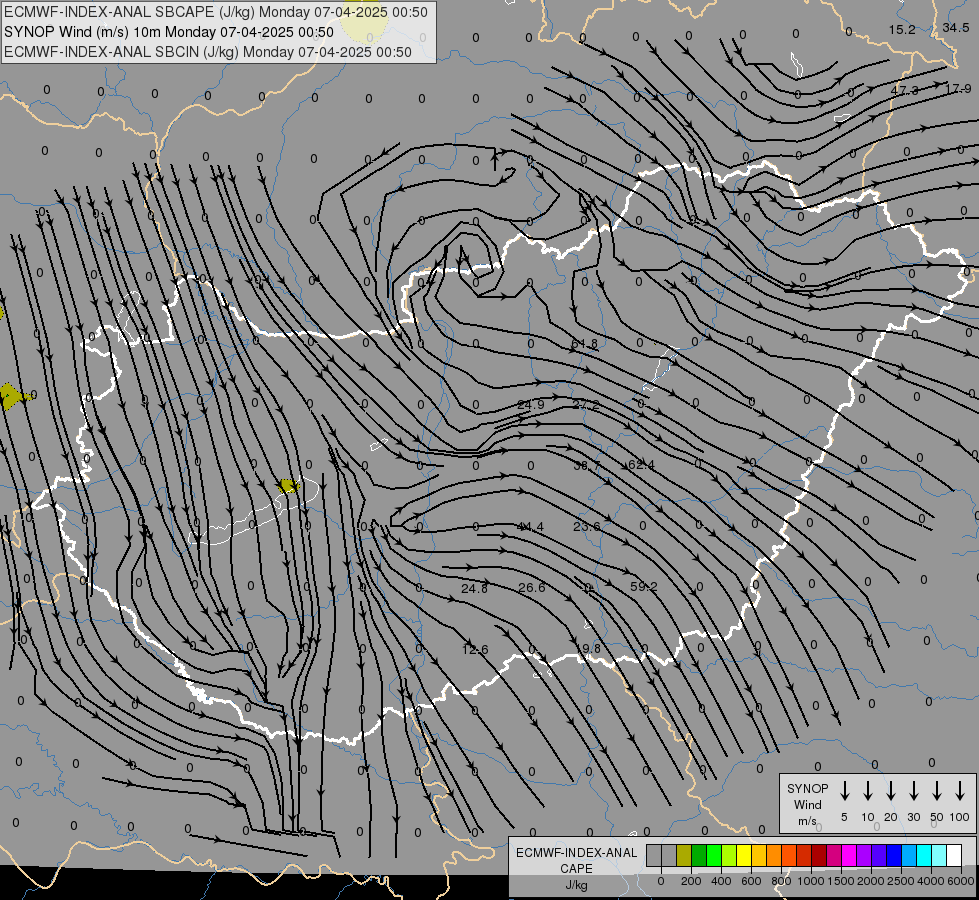Click the 24.8 value on the map
The width and height of the screenshot is (979, 900).
click(x=475, y=588)
